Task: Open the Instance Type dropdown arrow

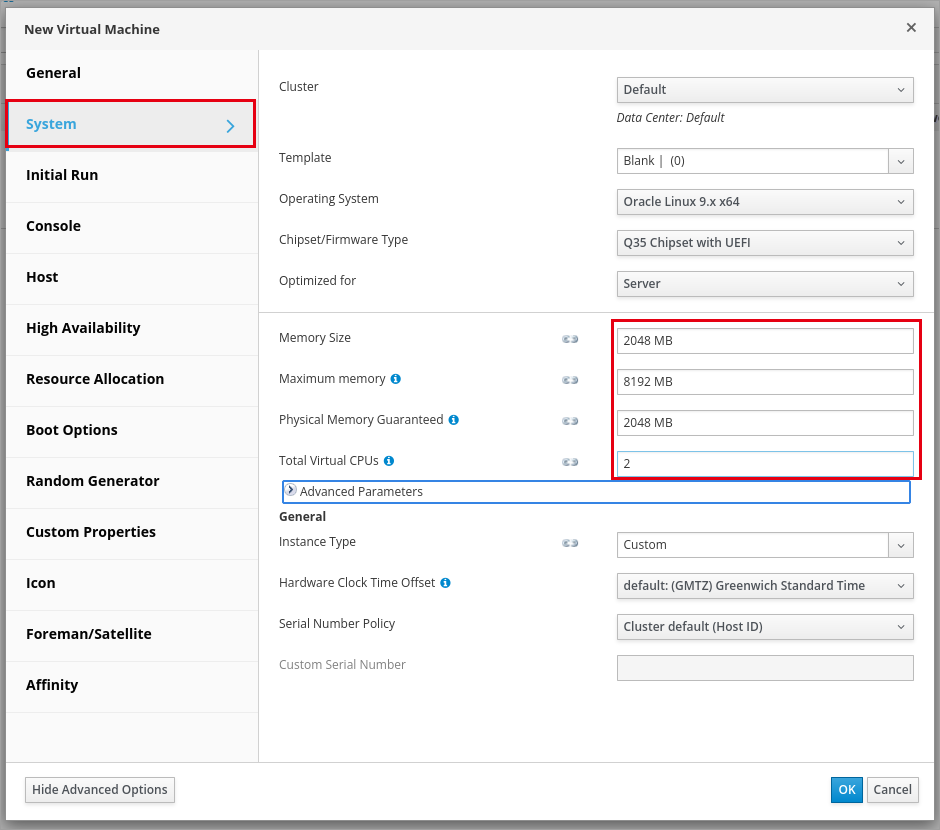Action: [x=901, y=545]
